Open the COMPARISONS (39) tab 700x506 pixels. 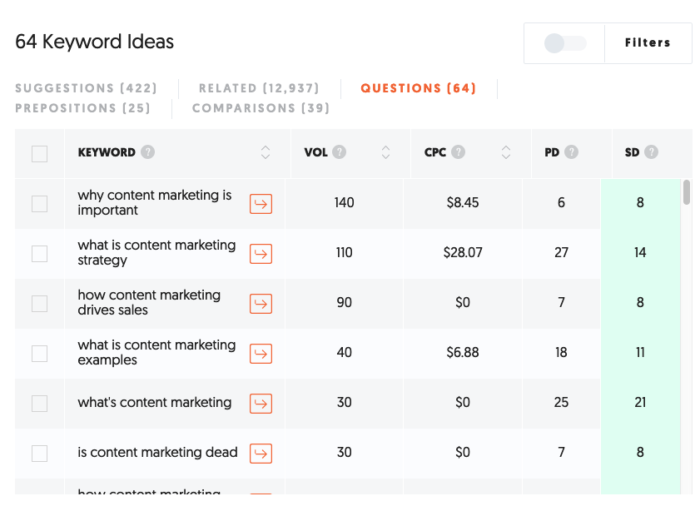click(x=261, y=108)
